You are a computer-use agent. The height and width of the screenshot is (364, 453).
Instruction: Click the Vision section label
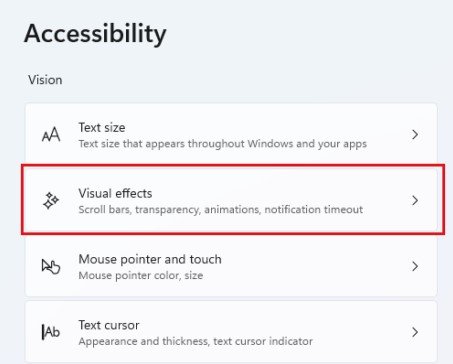click(x=45, y=80)
